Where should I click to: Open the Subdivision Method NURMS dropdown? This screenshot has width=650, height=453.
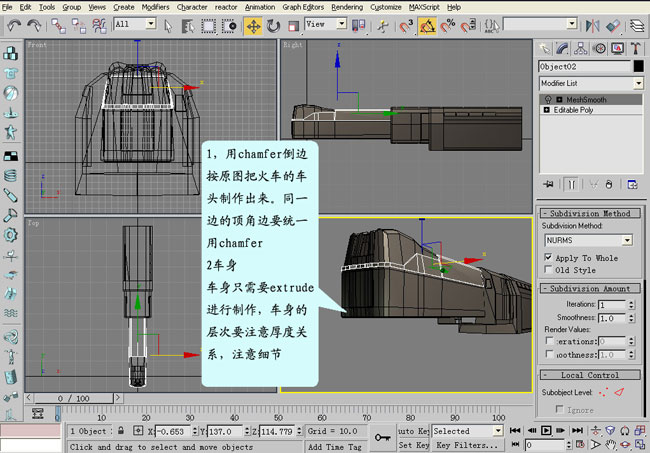pyautogui.click(x=627, y=240)
